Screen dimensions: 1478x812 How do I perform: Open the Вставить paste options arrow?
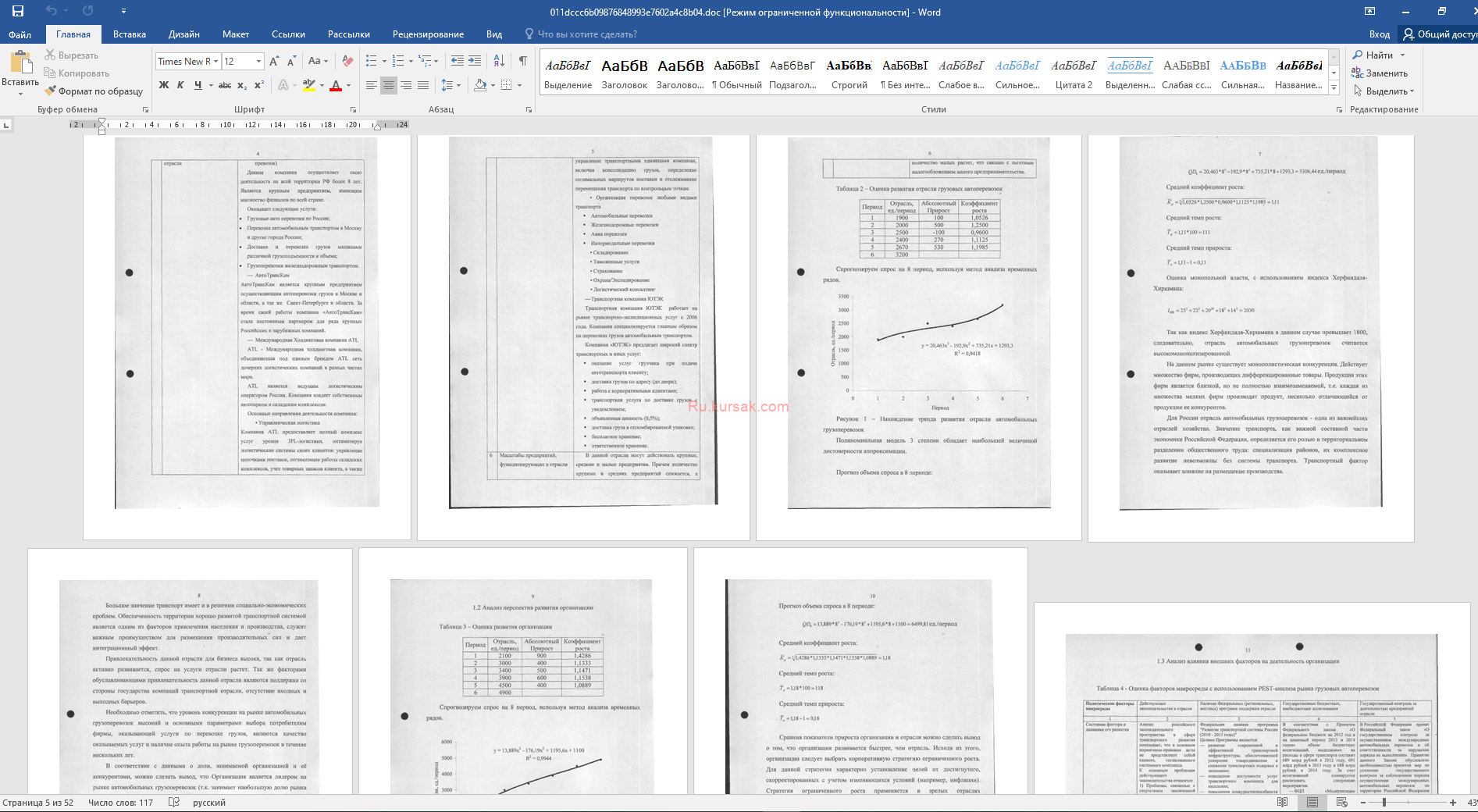[20, 93]
